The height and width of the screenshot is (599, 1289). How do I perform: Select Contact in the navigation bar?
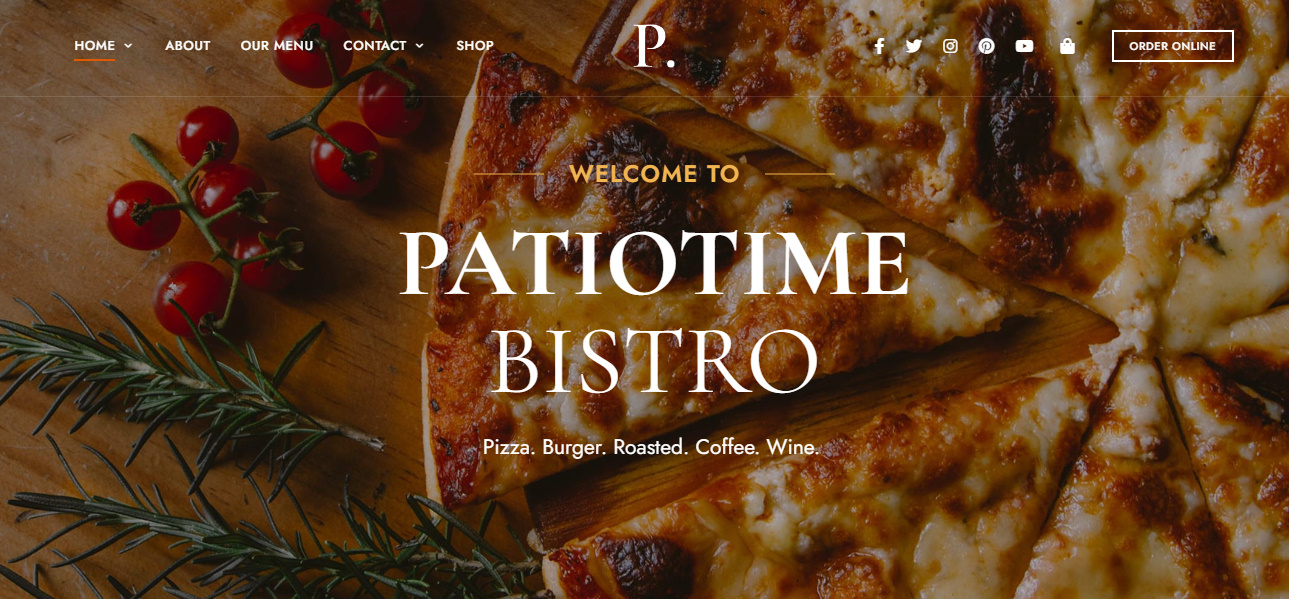[x=375, y=46]
